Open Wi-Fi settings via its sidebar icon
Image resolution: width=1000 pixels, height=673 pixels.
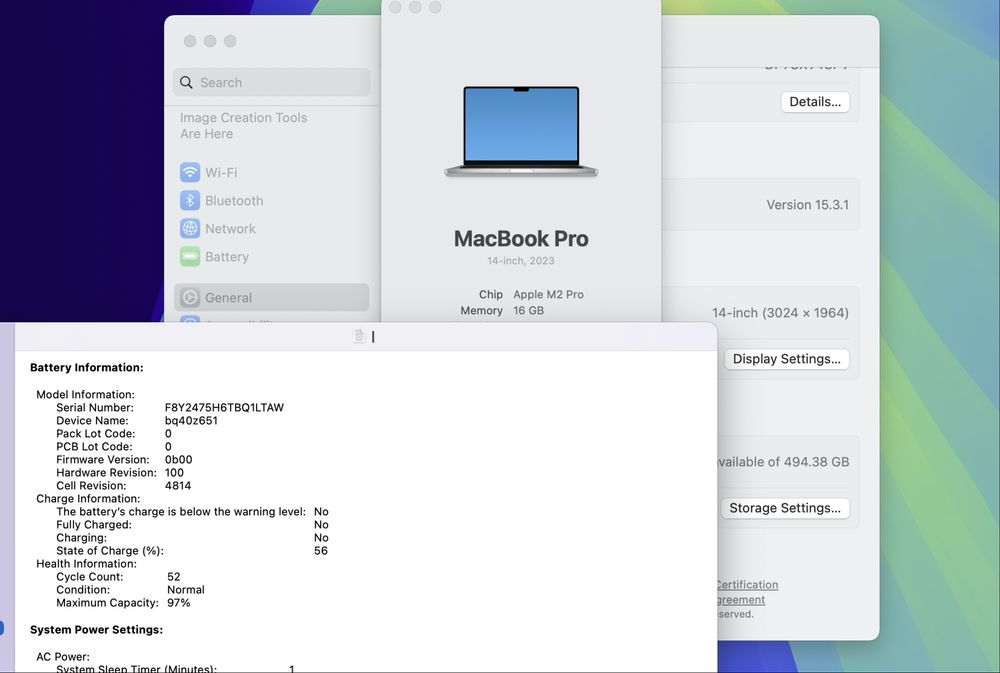coord(189,172)
